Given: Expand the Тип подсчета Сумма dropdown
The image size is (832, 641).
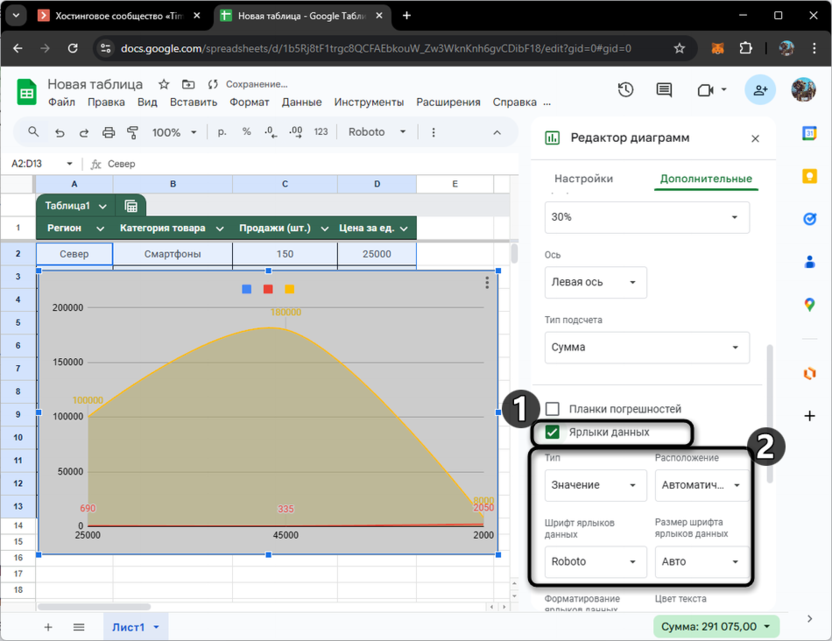Looking at the screenshot, I should tap(647, 347).
